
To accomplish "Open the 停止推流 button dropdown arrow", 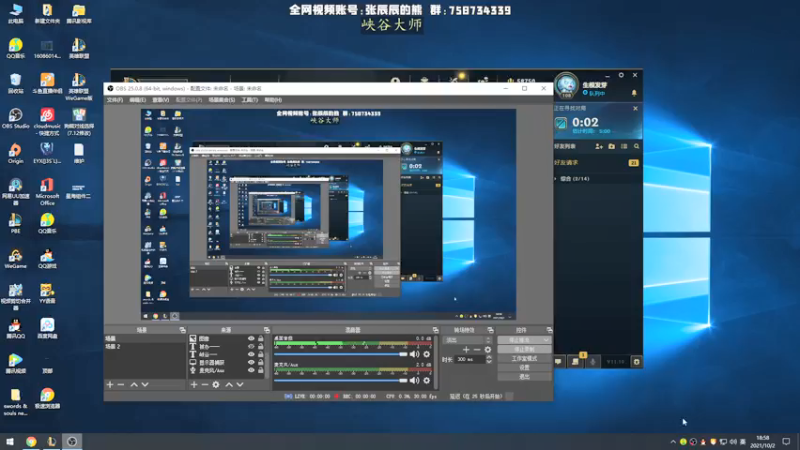I will point(546,340).
